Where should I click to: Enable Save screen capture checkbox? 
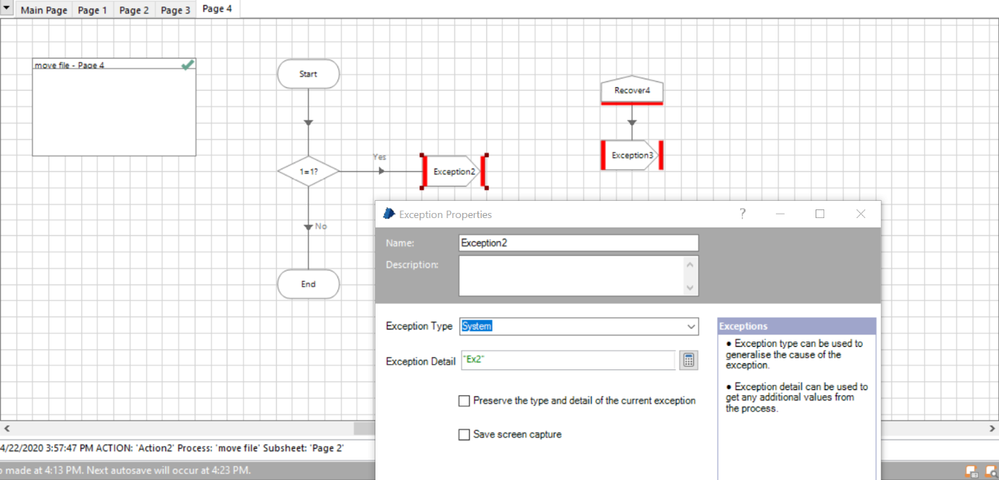point(464,435)
